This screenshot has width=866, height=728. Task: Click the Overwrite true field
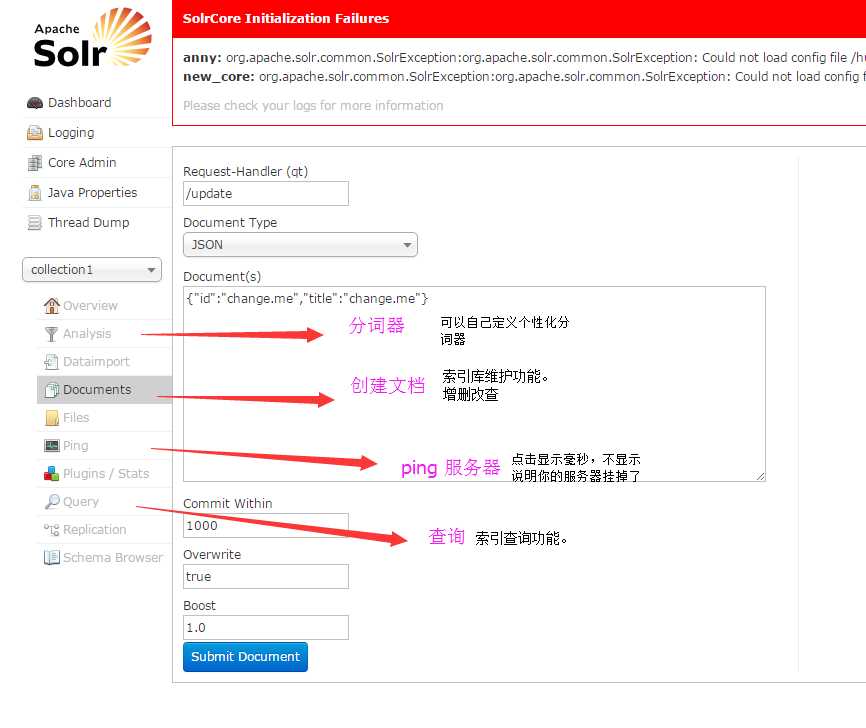[x=266, y=577]
